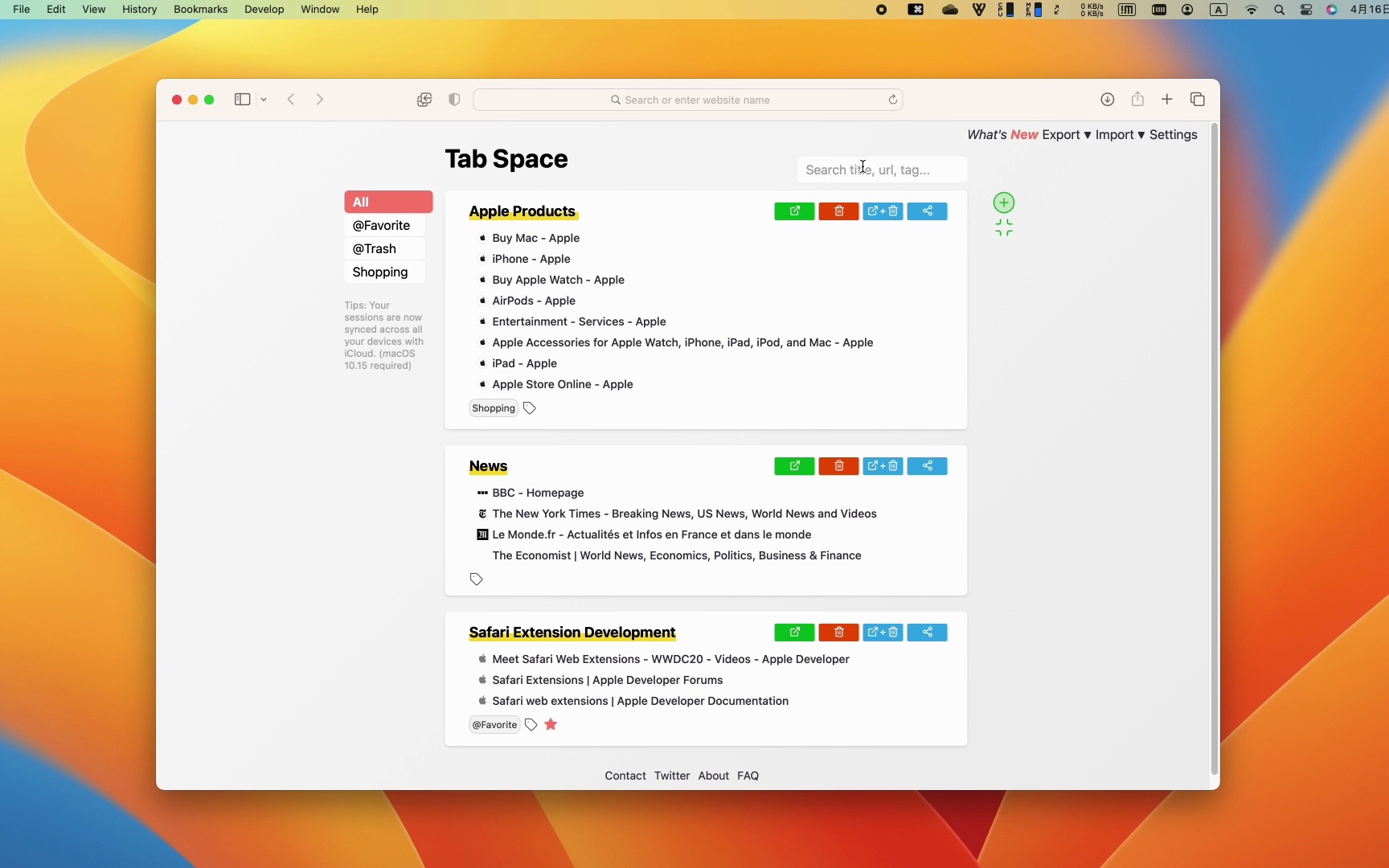Open all Safari Extension Development tabs
This screenshot has width=1389, height=868.
(x=794, y=633)
